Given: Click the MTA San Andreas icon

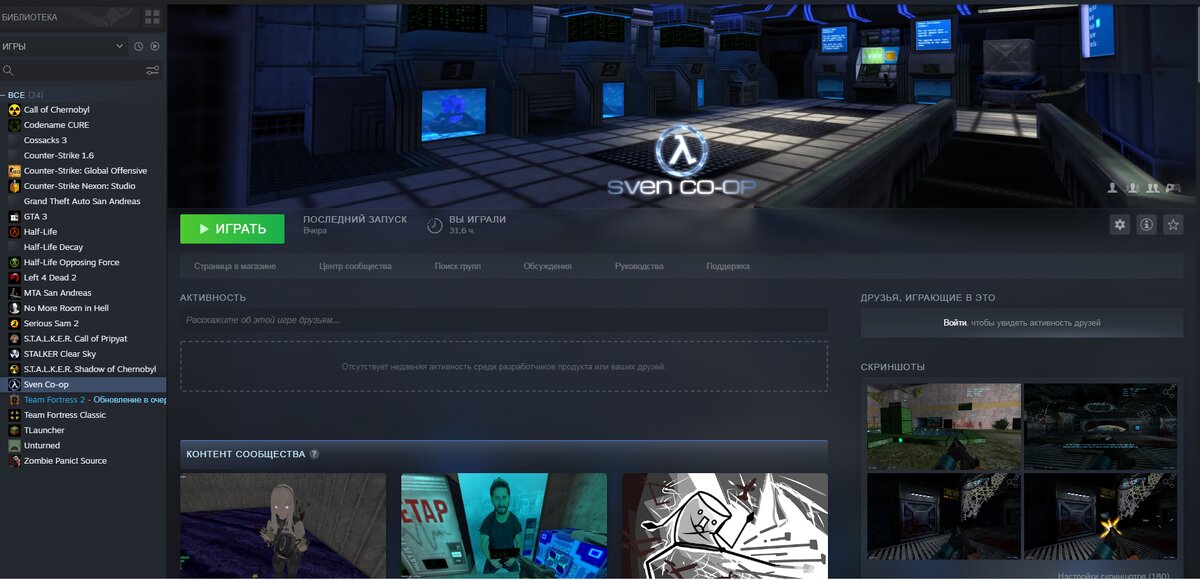Looking at the screenshot, I should [14, 293].
